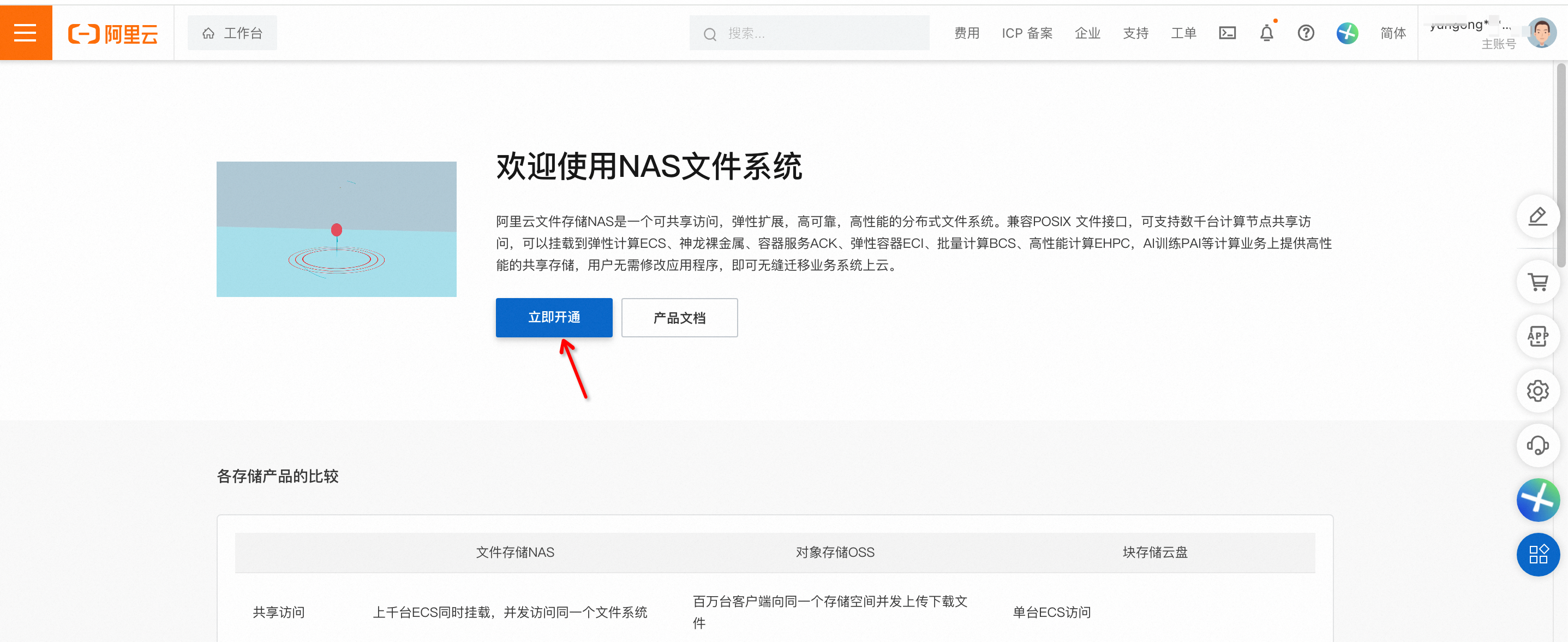Open the 费用 billing menu
The height and width of the screenshot is (642, 1568).
pos(967,33)
